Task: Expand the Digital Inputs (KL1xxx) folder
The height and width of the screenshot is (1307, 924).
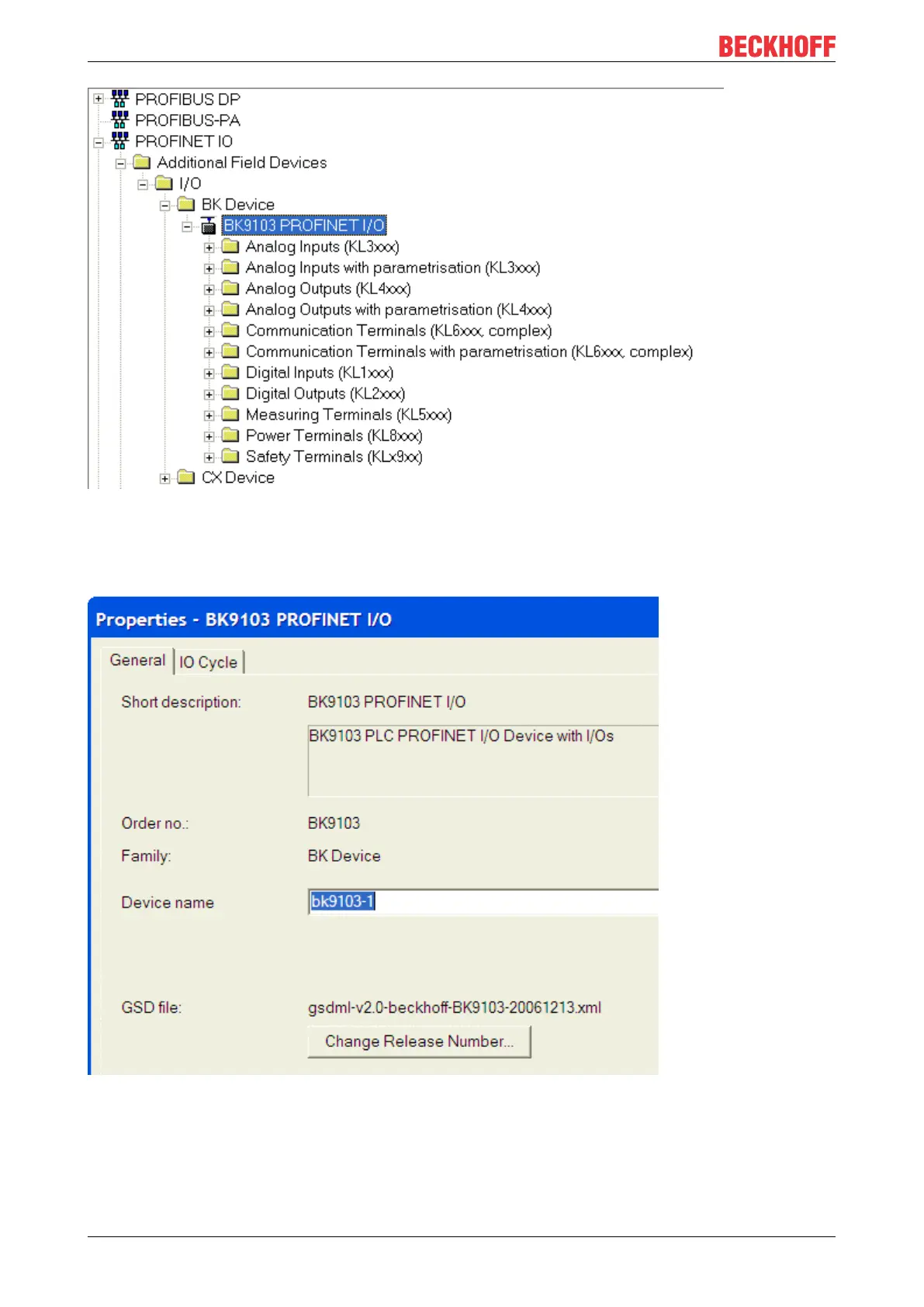Action: [209, 373]
